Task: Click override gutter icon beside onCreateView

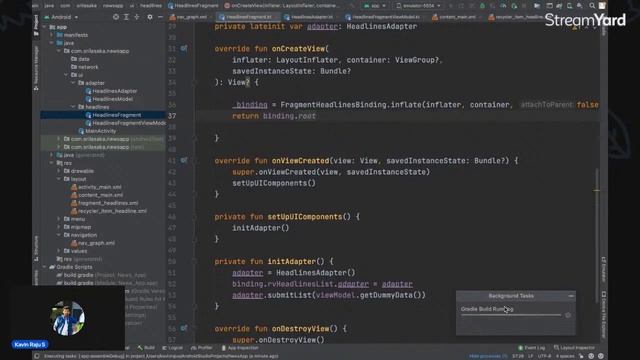Action: 184,49
